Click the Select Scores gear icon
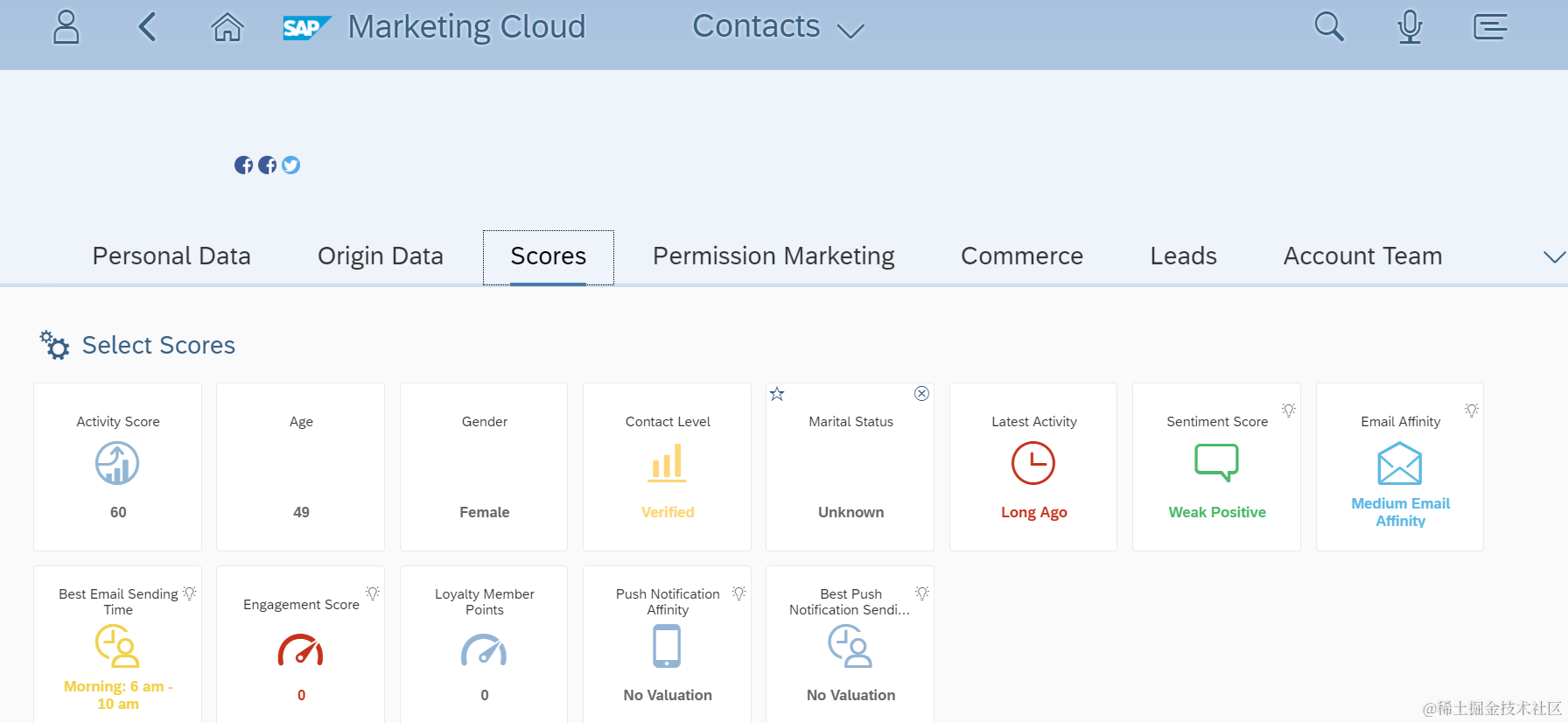Image resolution: width=1568 pixels, height=723 pixels. pos(54,345)
